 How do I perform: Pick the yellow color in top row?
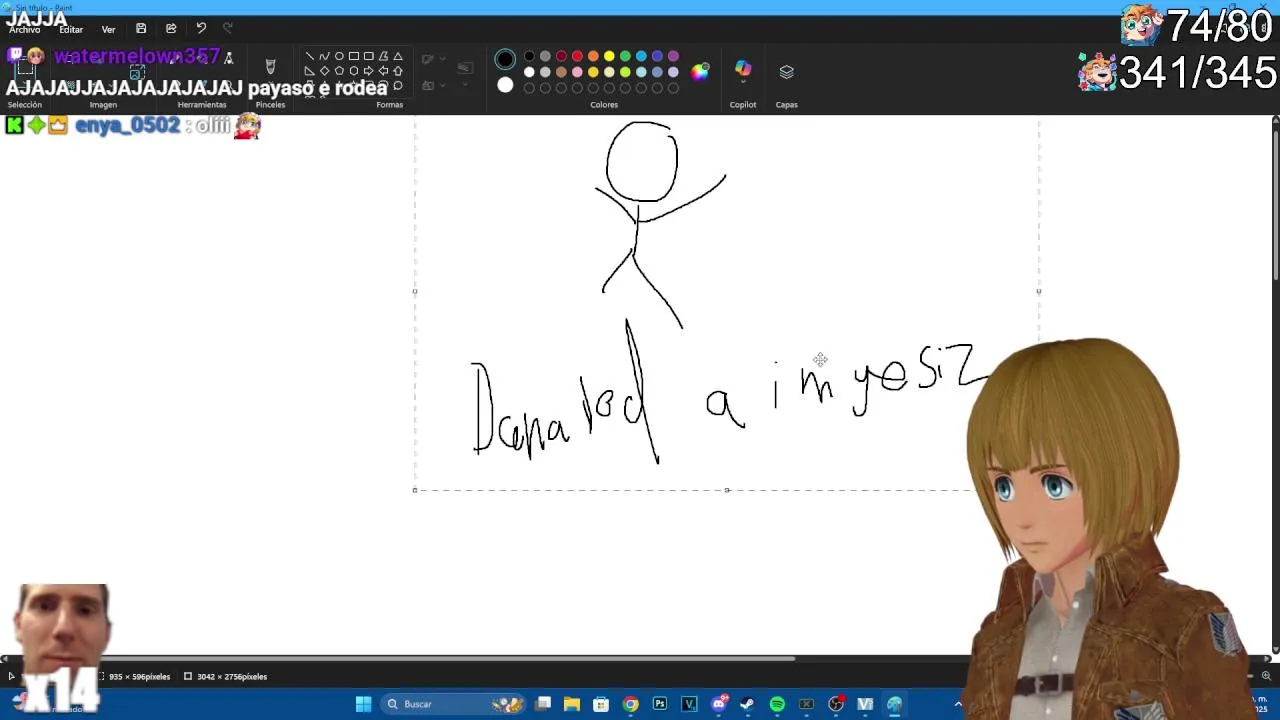(x=609, y=56)
